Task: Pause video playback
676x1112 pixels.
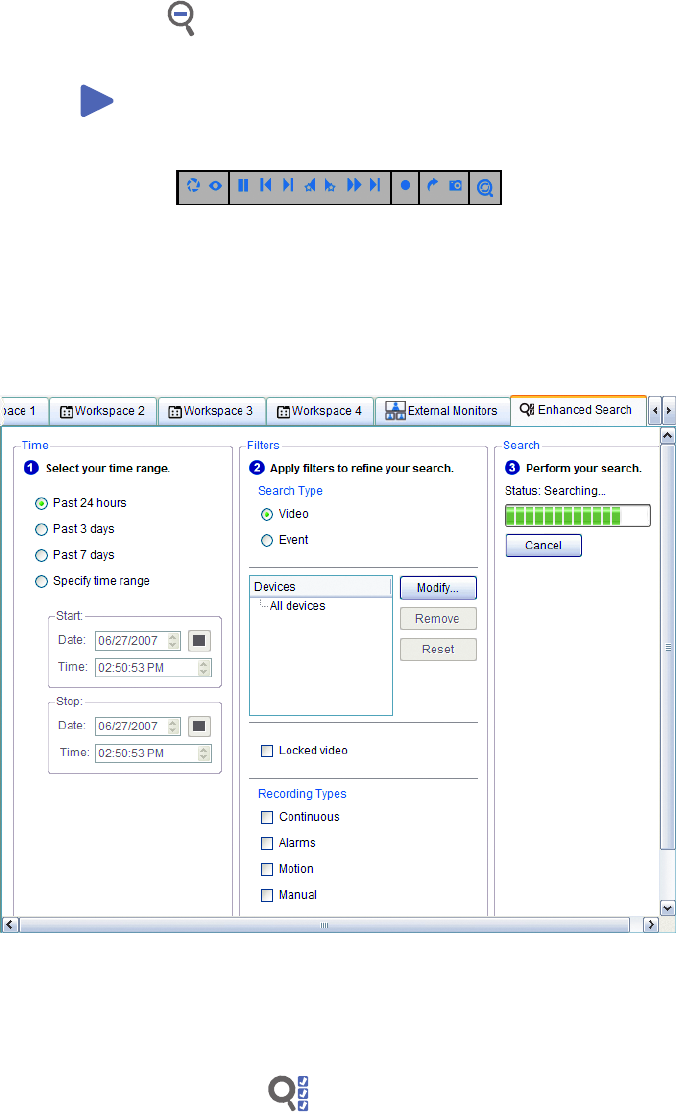Action: (243, 186)
